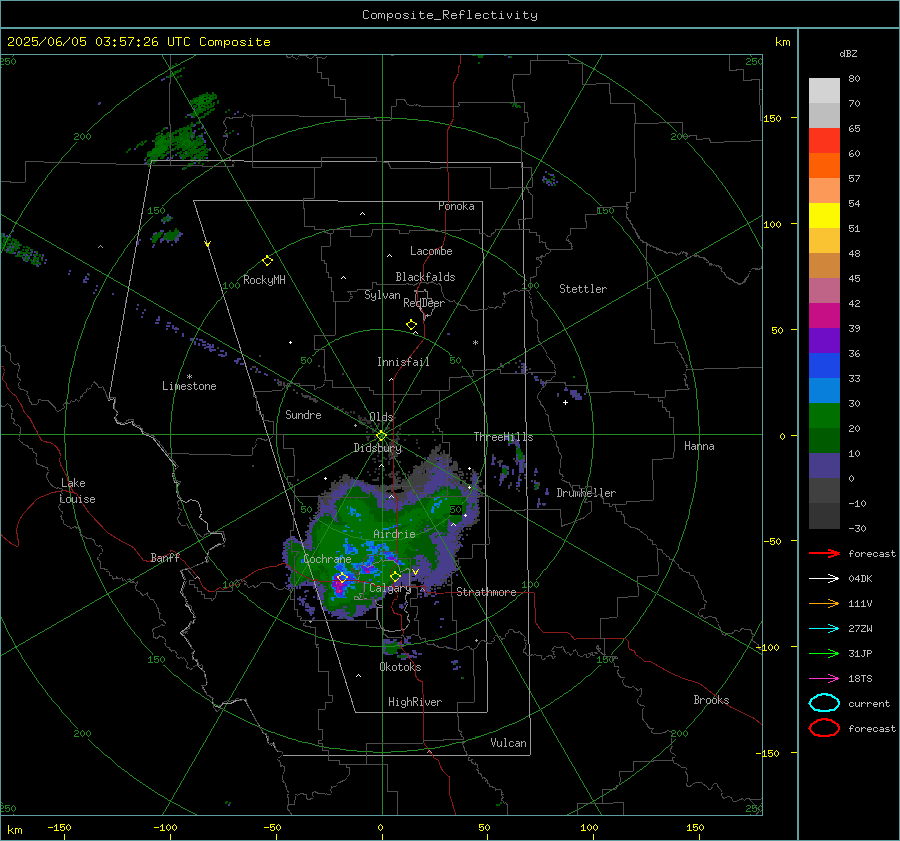Click the Strathmore city label
The width and height of the screenshot is (900, 841).
[x=486, y=592]
